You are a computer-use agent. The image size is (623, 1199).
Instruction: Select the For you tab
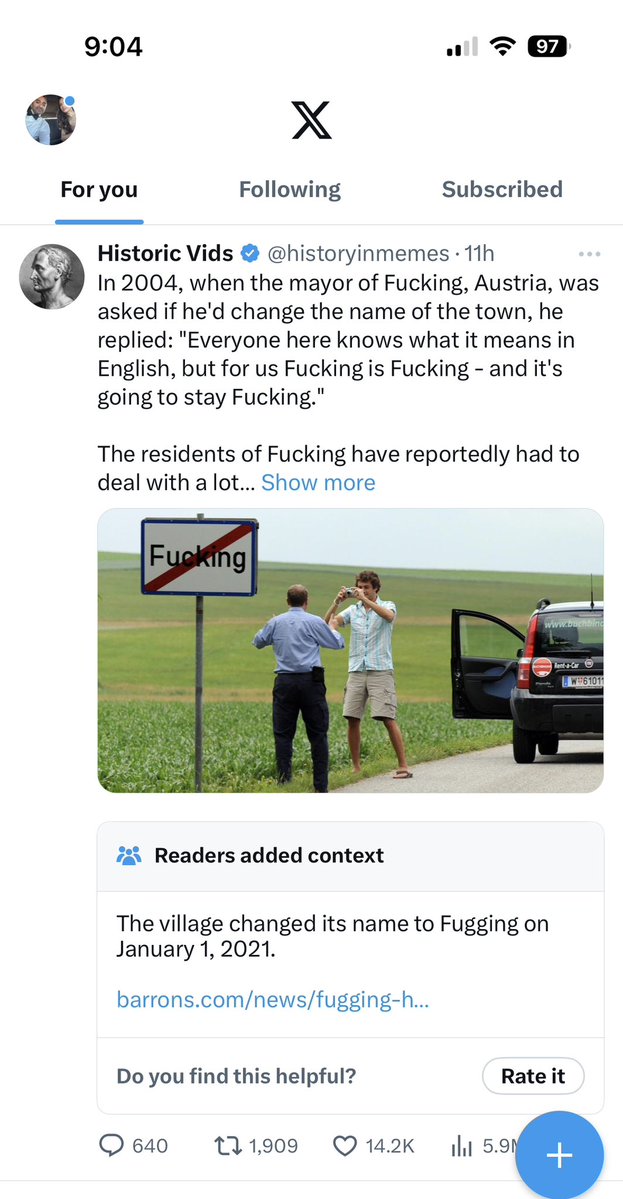click(x=99, y=189)
